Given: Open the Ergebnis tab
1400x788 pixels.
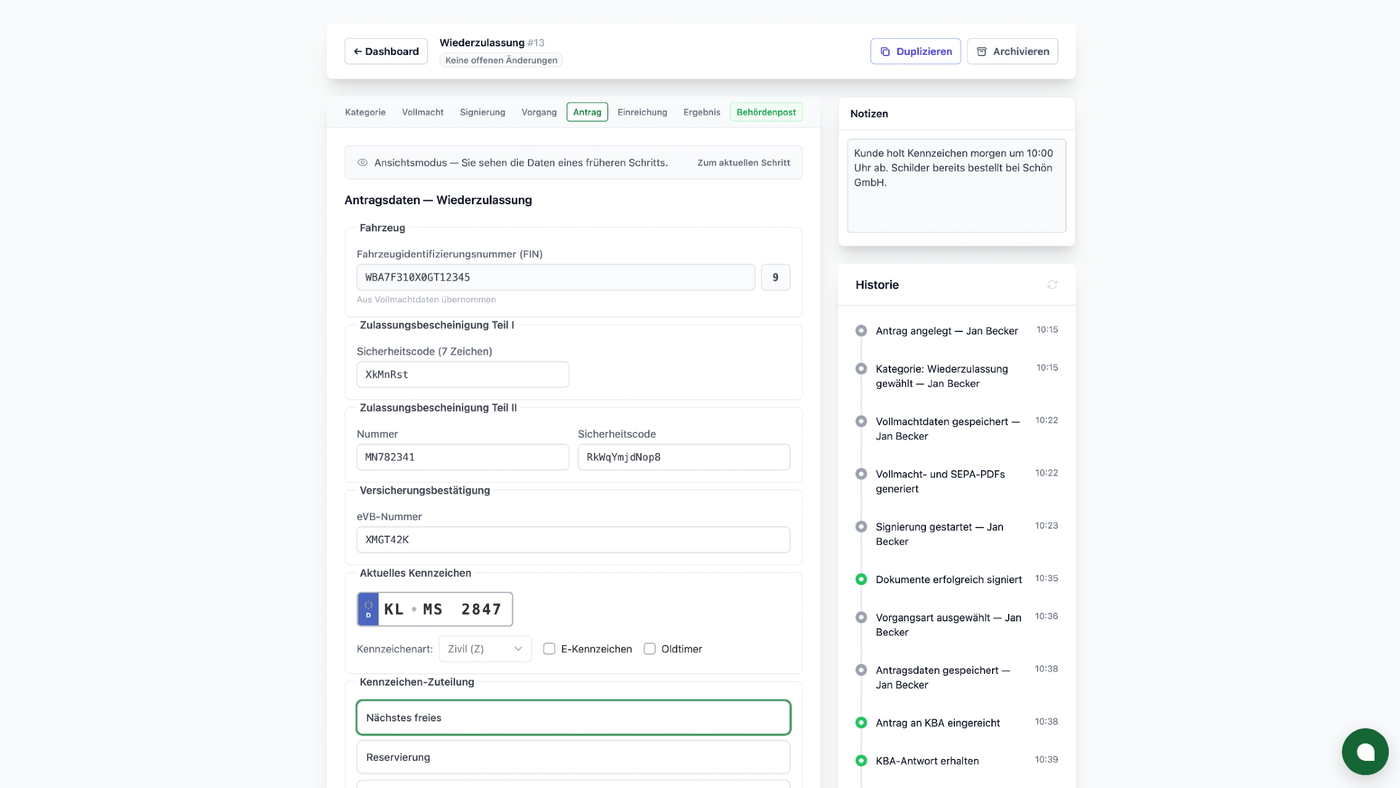Looking at the screenshot, I should coord(701,112).
